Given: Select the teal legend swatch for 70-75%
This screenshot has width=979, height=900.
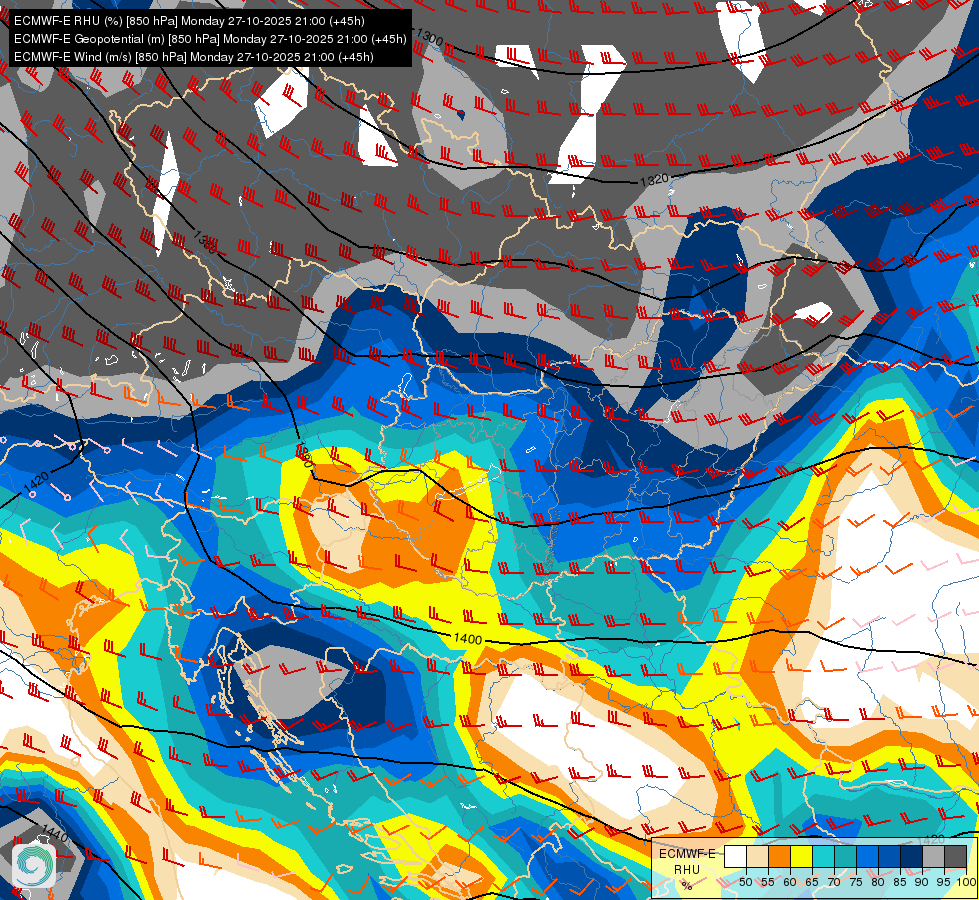Looking at the screenshot, I should tap(845, 856).
